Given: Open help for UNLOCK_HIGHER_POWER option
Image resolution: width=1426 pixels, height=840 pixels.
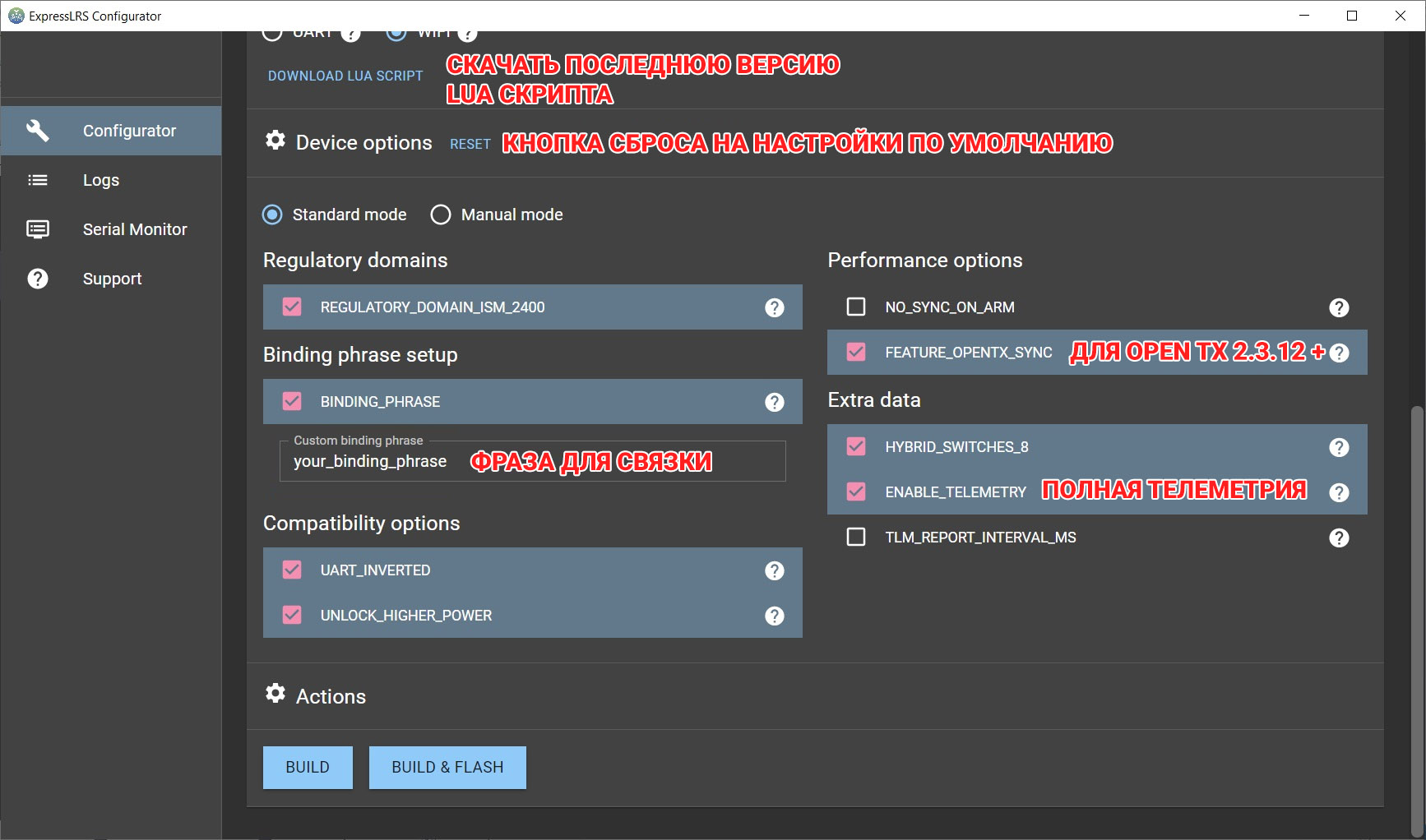Looking at the screenshot, I should [x=775, y=616].
